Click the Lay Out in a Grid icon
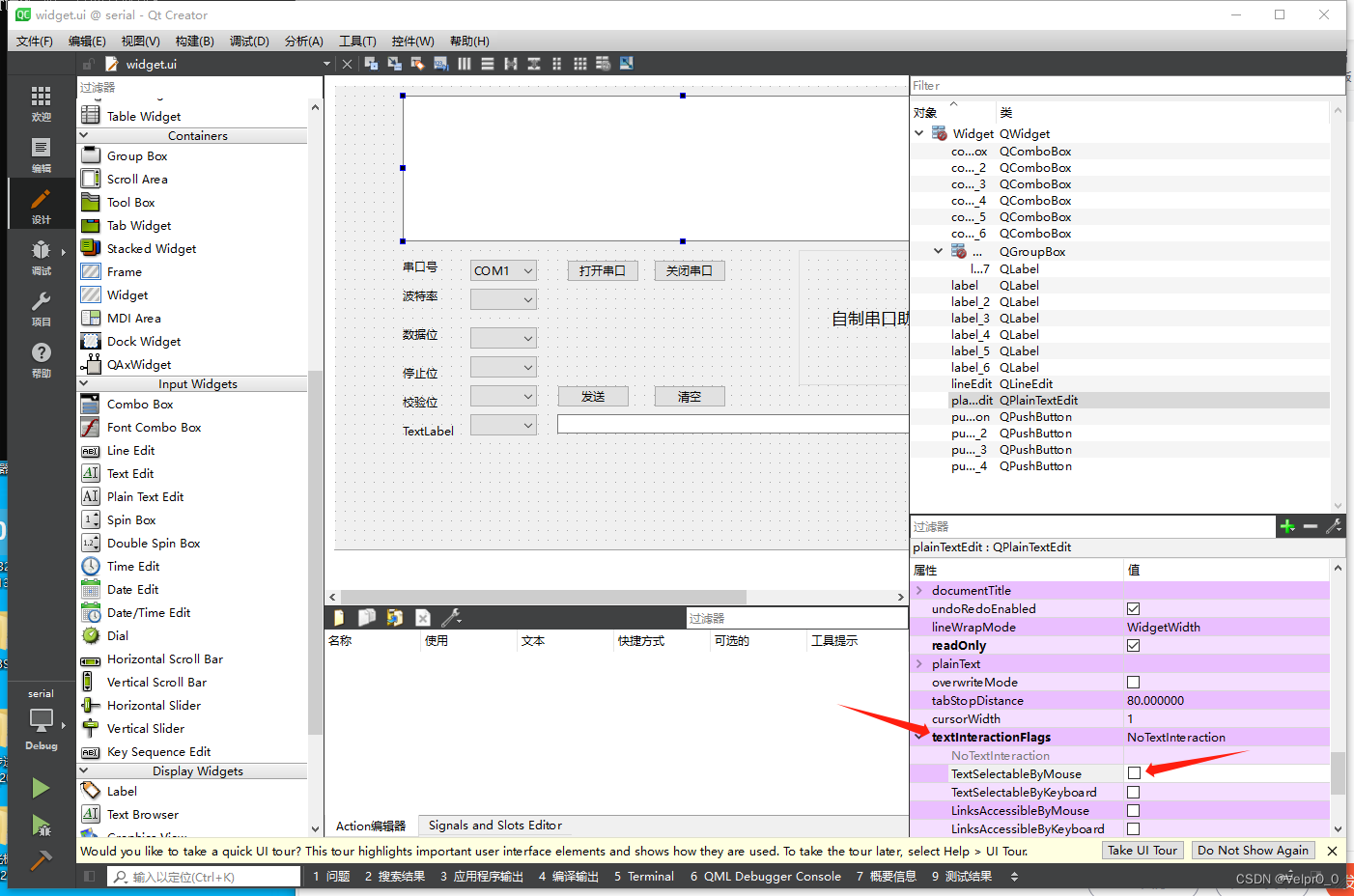The image size is (1354, 896). pyautogui.click(x=579, y=63)
